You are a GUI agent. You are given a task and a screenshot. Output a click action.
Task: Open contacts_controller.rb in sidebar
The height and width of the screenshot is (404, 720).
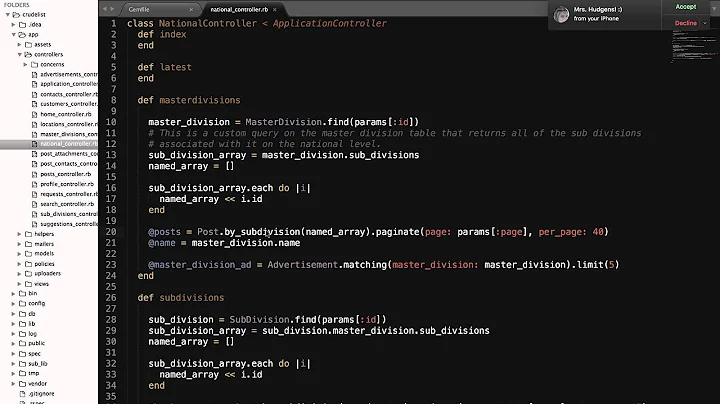[68, 94]
